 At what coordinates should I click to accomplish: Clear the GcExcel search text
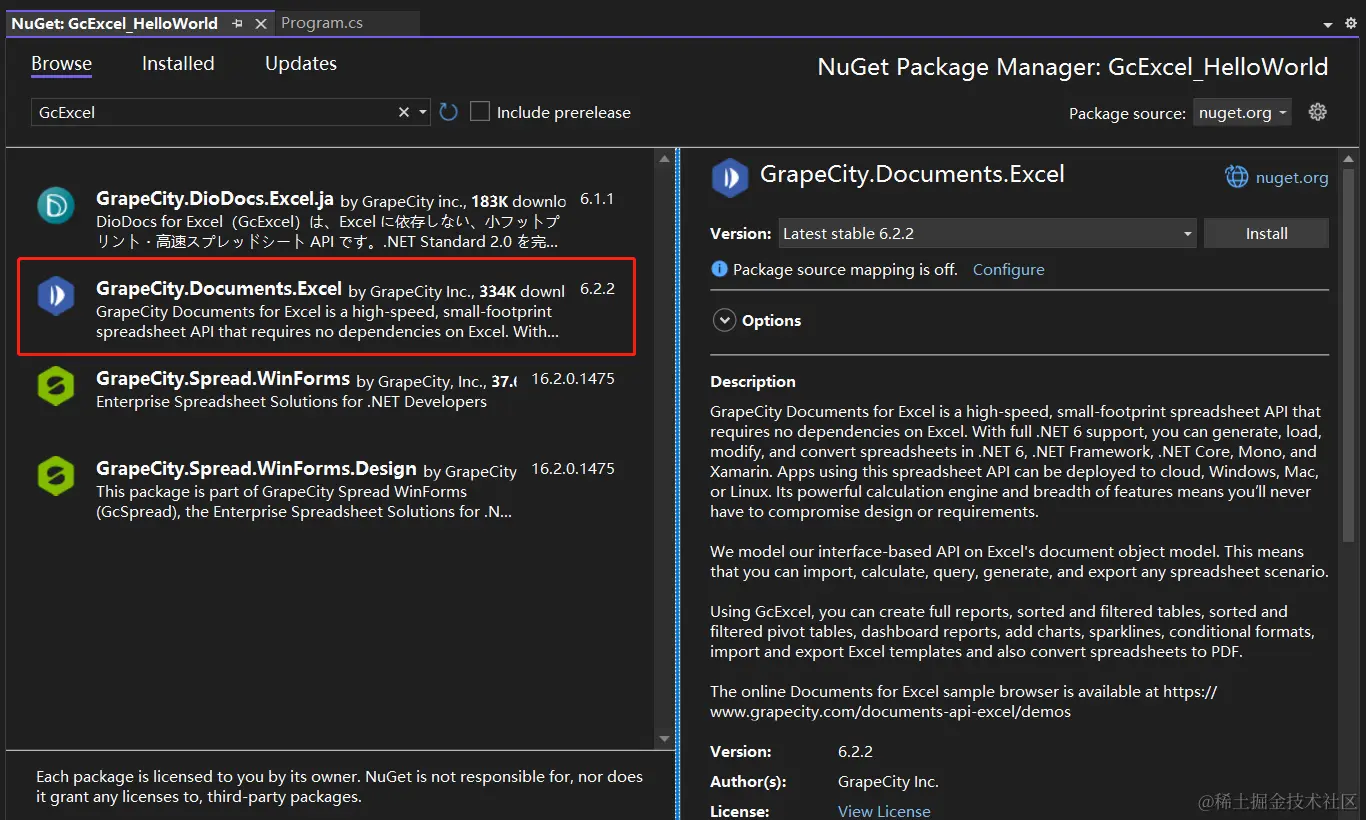click(404, 112)
